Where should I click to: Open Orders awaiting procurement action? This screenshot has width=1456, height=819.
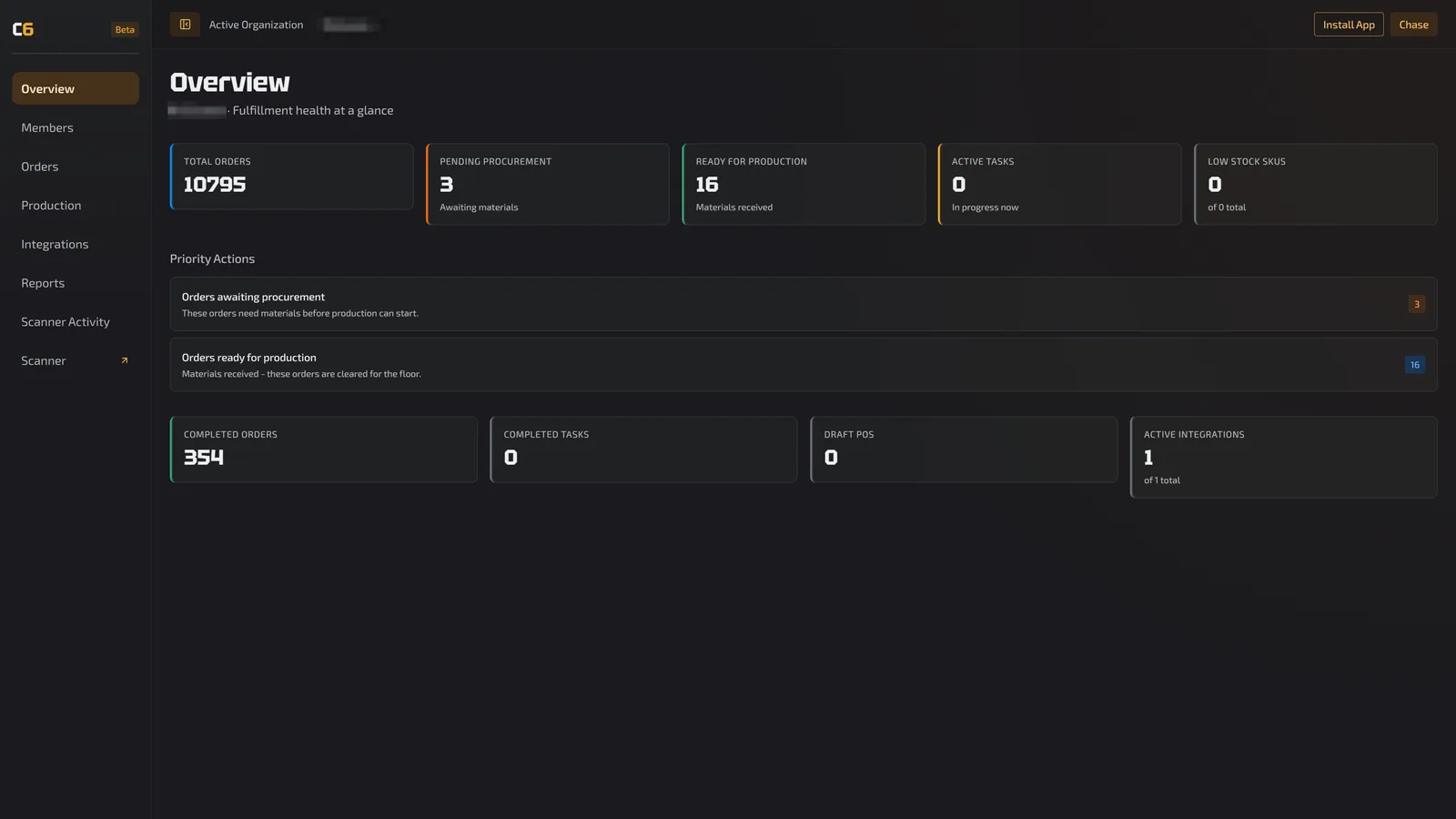[804, 304]
